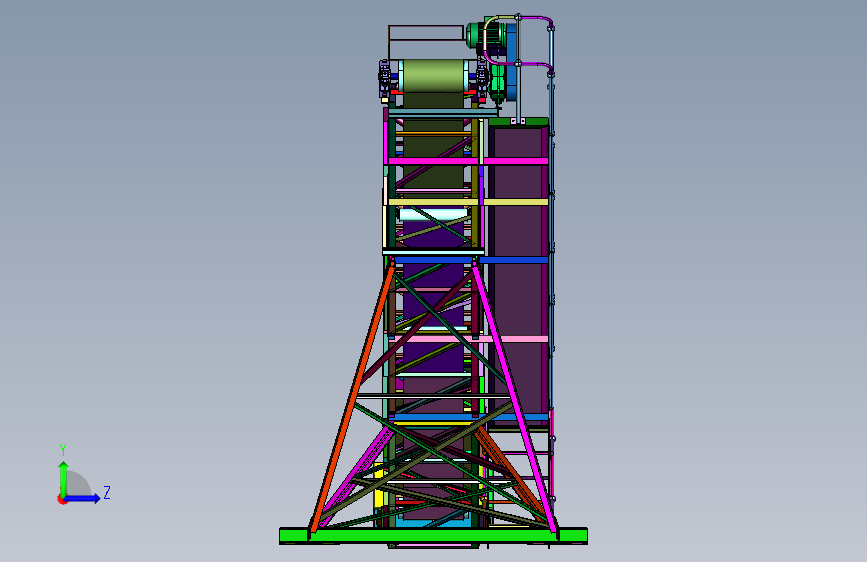The width and height of the screenshot is (867, 562).
Task: Select the red origin point of the triad
Action: coord(62,499)
